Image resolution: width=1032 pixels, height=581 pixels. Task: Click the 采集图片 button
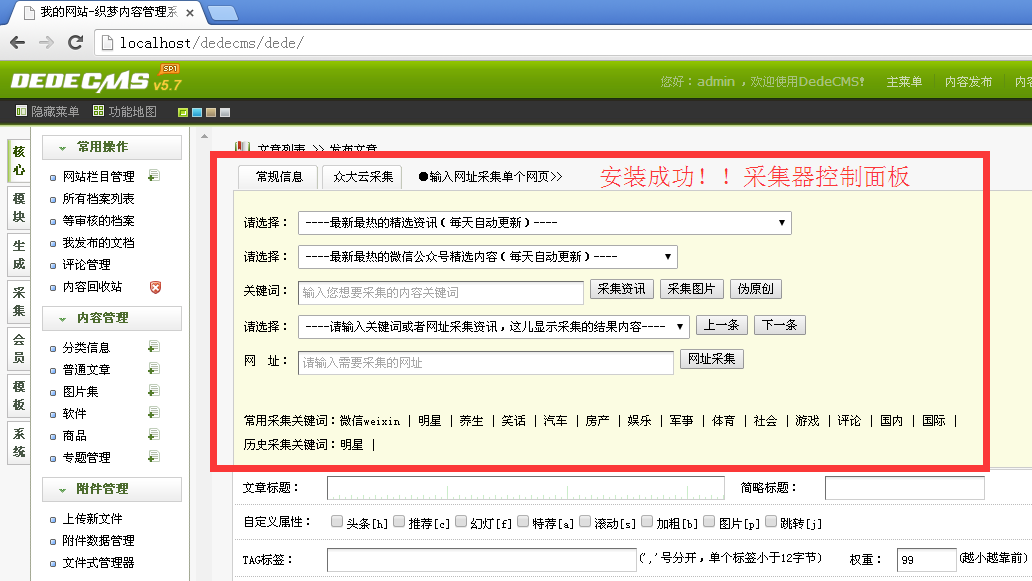click(x=692, y=289)
